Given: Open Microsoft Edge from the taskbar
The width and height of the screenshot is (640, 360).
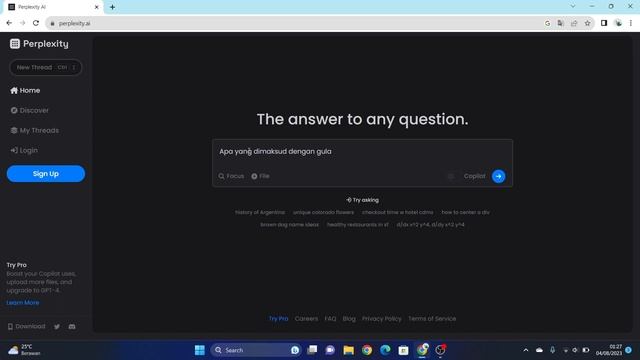Looking at the screenshot, I should (x=385, y=350).
